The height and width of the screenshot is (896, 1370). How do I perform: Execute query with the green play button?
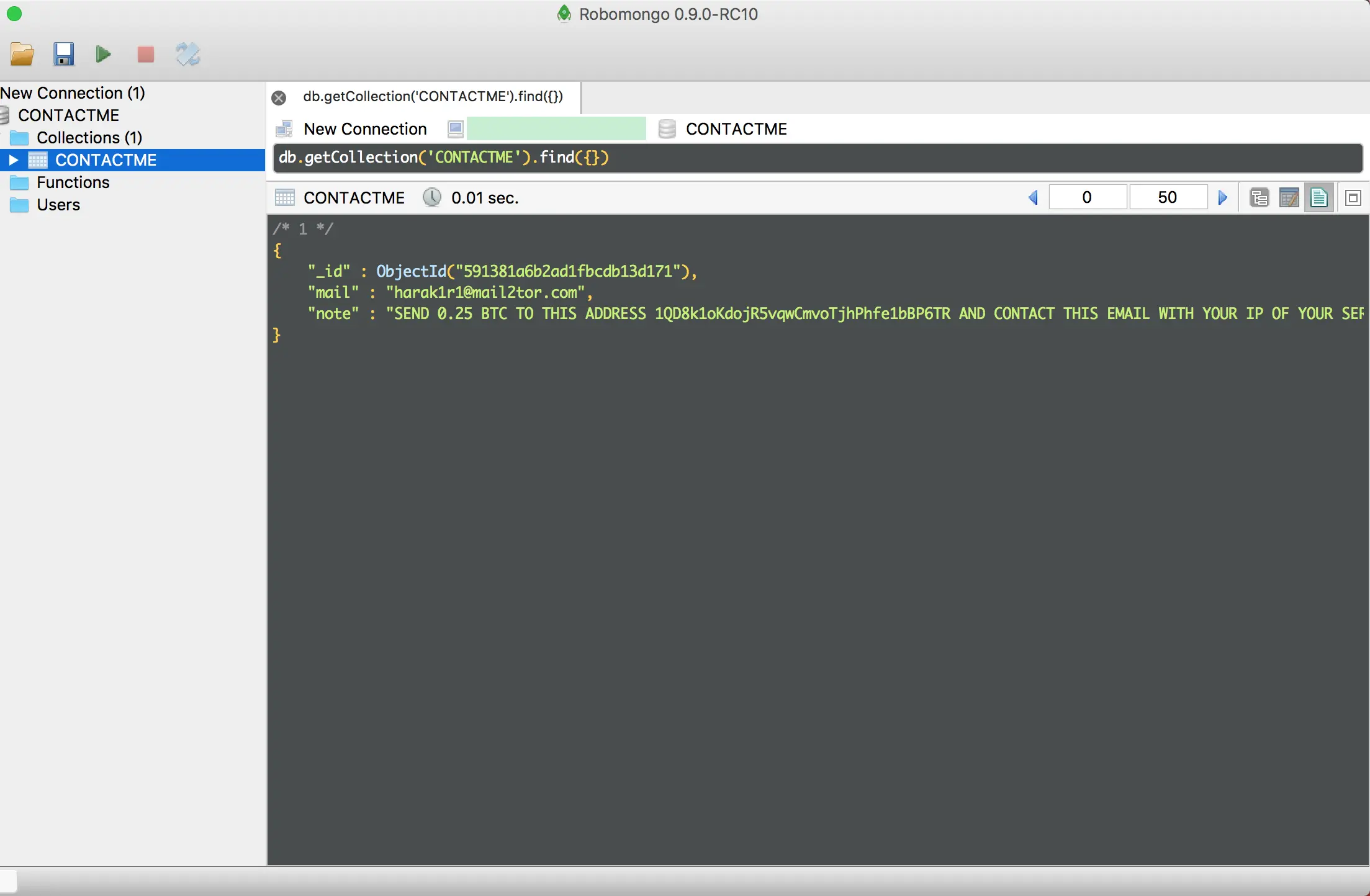tap(104, 55)
